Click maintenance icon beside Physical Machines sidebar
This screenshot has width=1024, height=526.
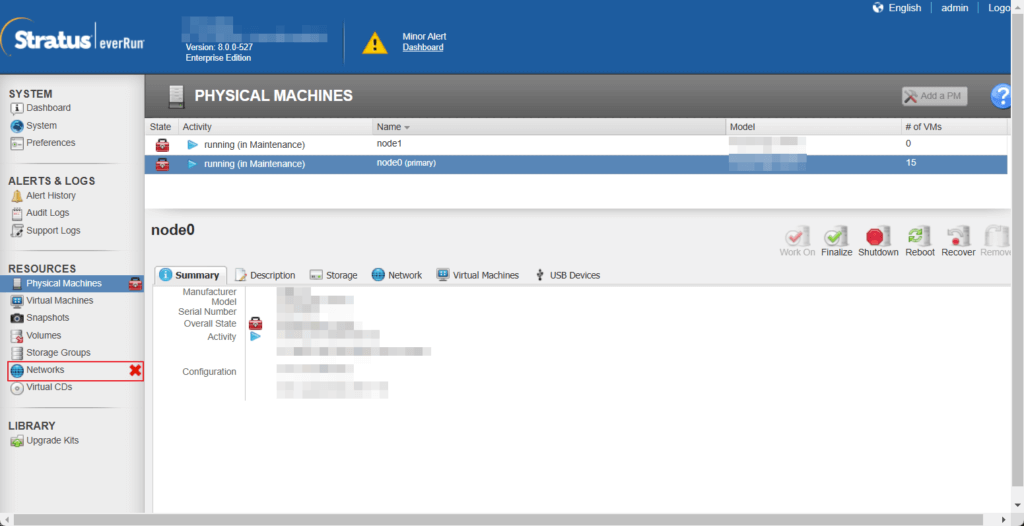(x=135, y=284)
